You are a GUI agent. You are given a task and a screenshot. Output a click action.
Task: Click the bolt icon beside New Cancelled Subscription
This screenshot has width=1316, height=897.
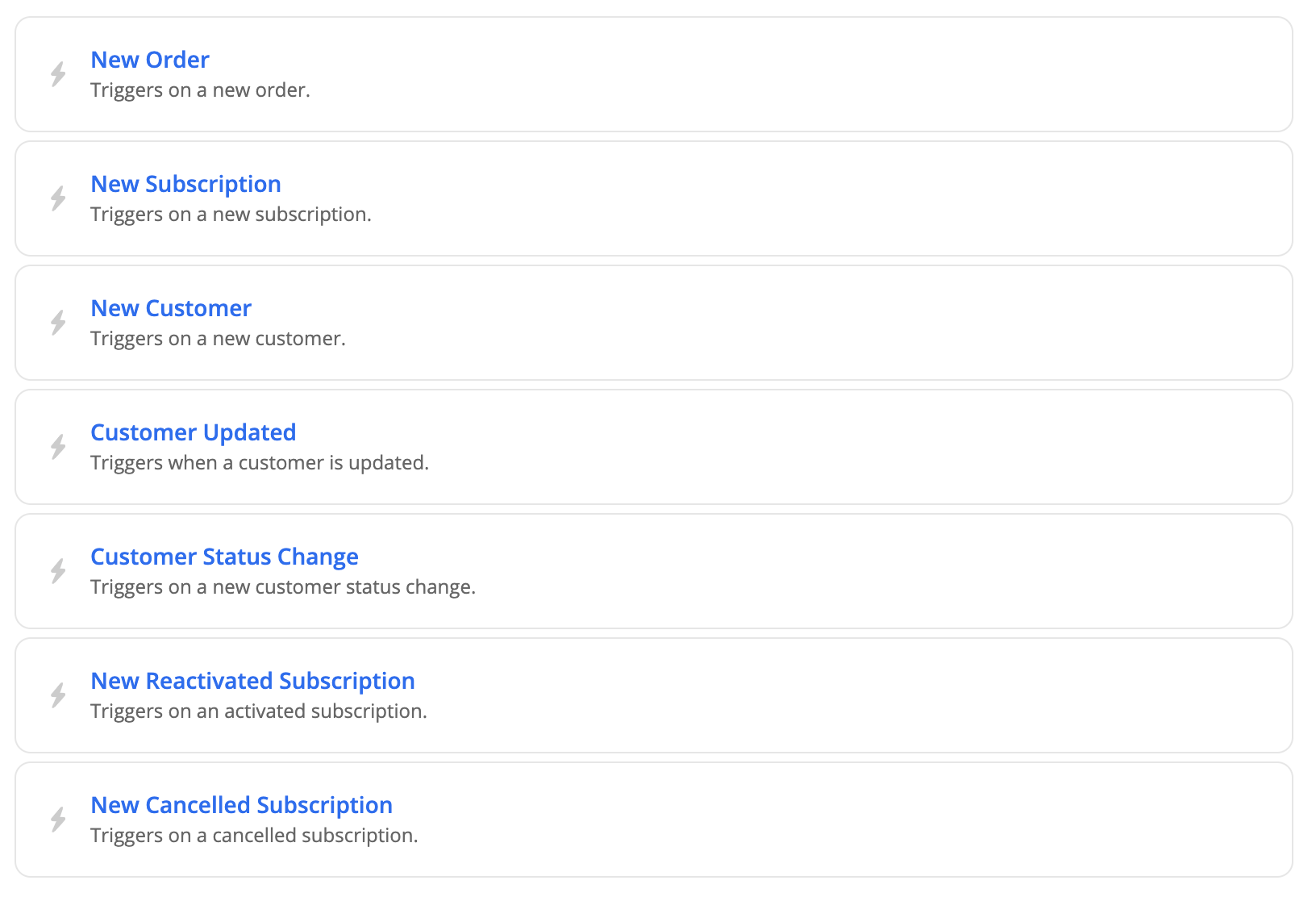(58, 820)
